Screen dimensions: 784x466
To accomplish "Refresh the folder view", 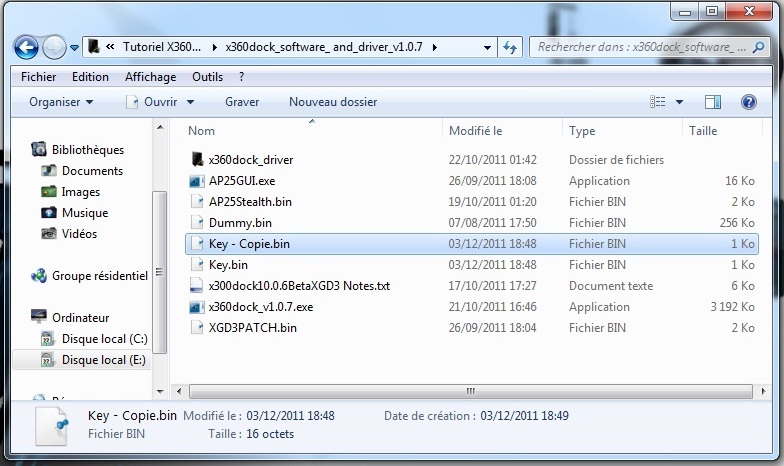I will [x=510, y=48].
